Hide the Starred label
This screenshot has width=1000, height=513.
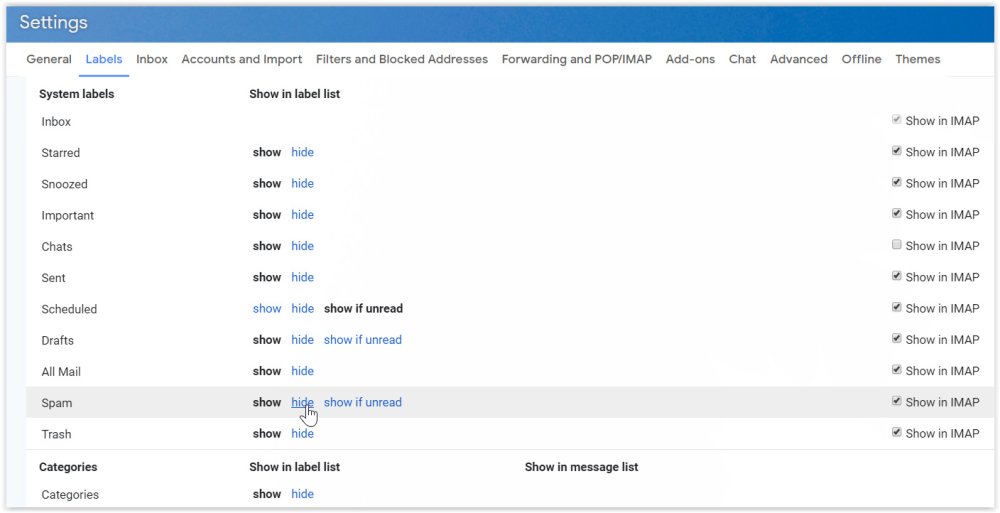click(x=302, y=152)
